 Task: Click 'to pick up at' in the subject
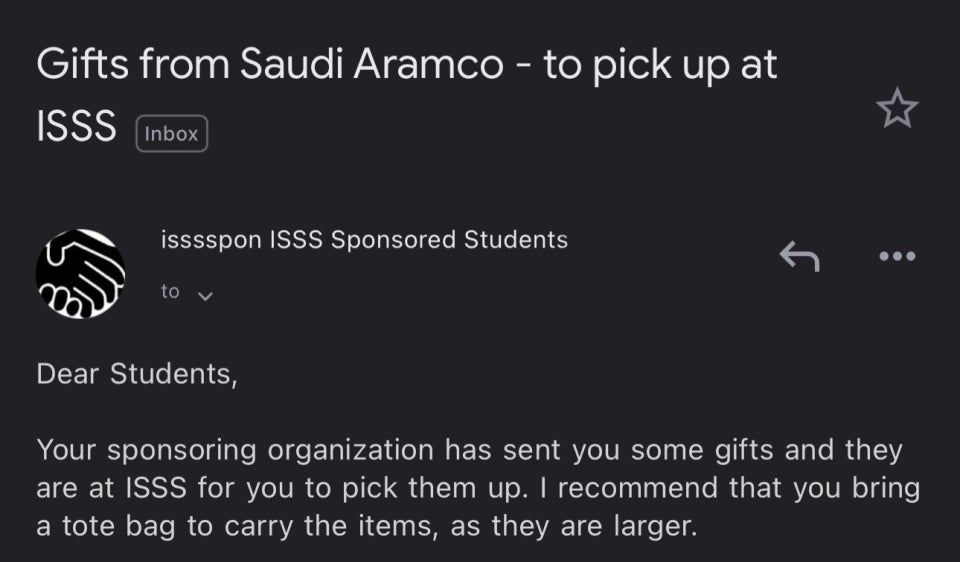coord(660,66)
